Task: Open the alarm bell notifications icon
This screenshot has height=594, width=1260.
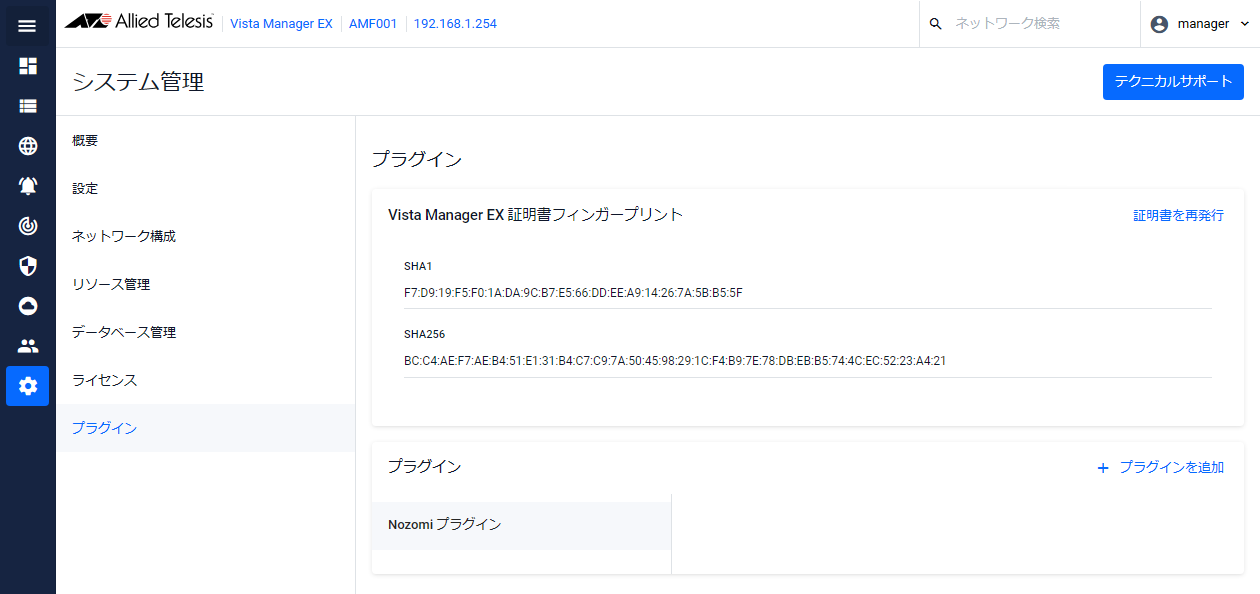Action: tap(28, 186)
